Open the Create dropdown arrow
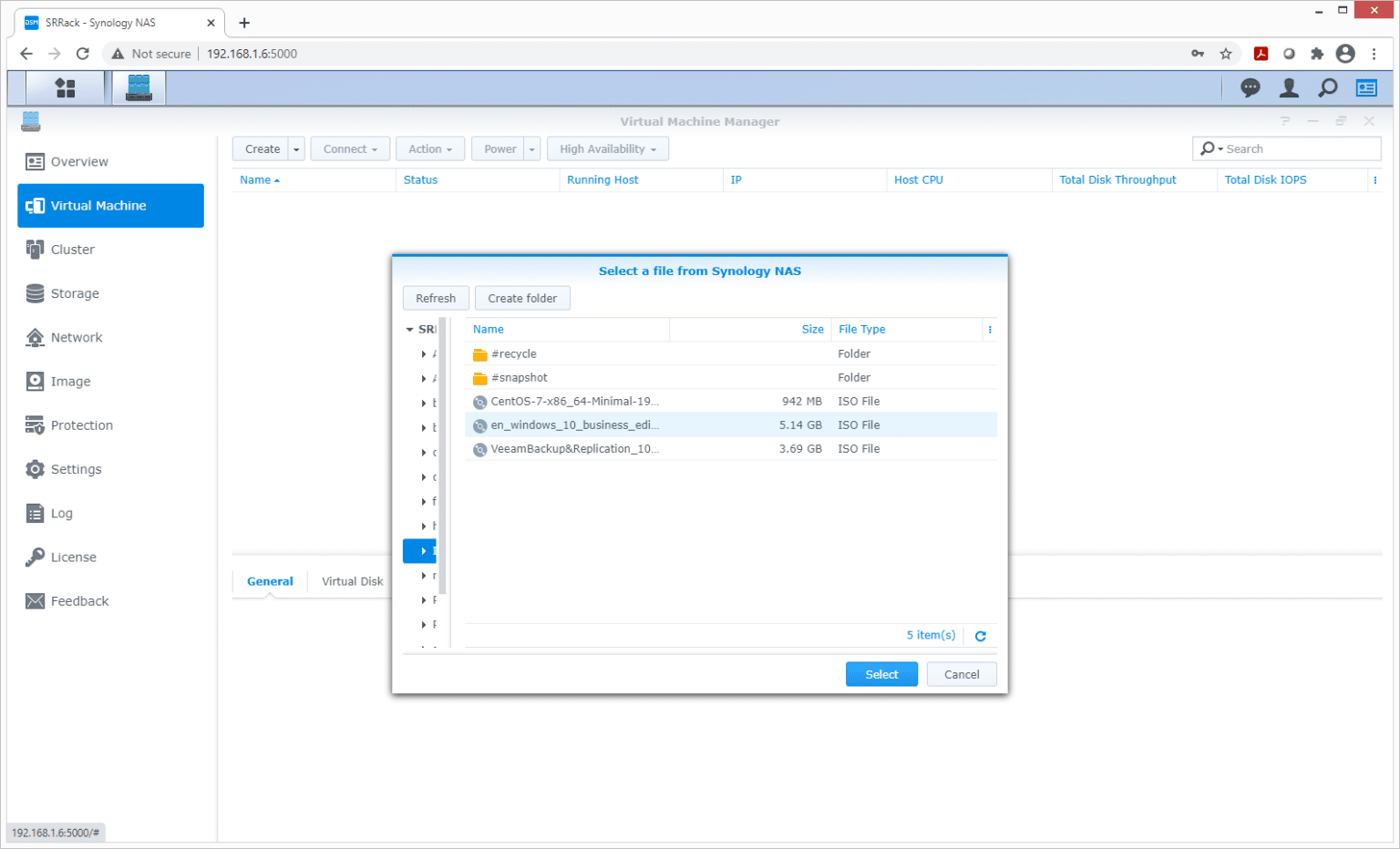The image size is (1400, 849). (296, 149)
